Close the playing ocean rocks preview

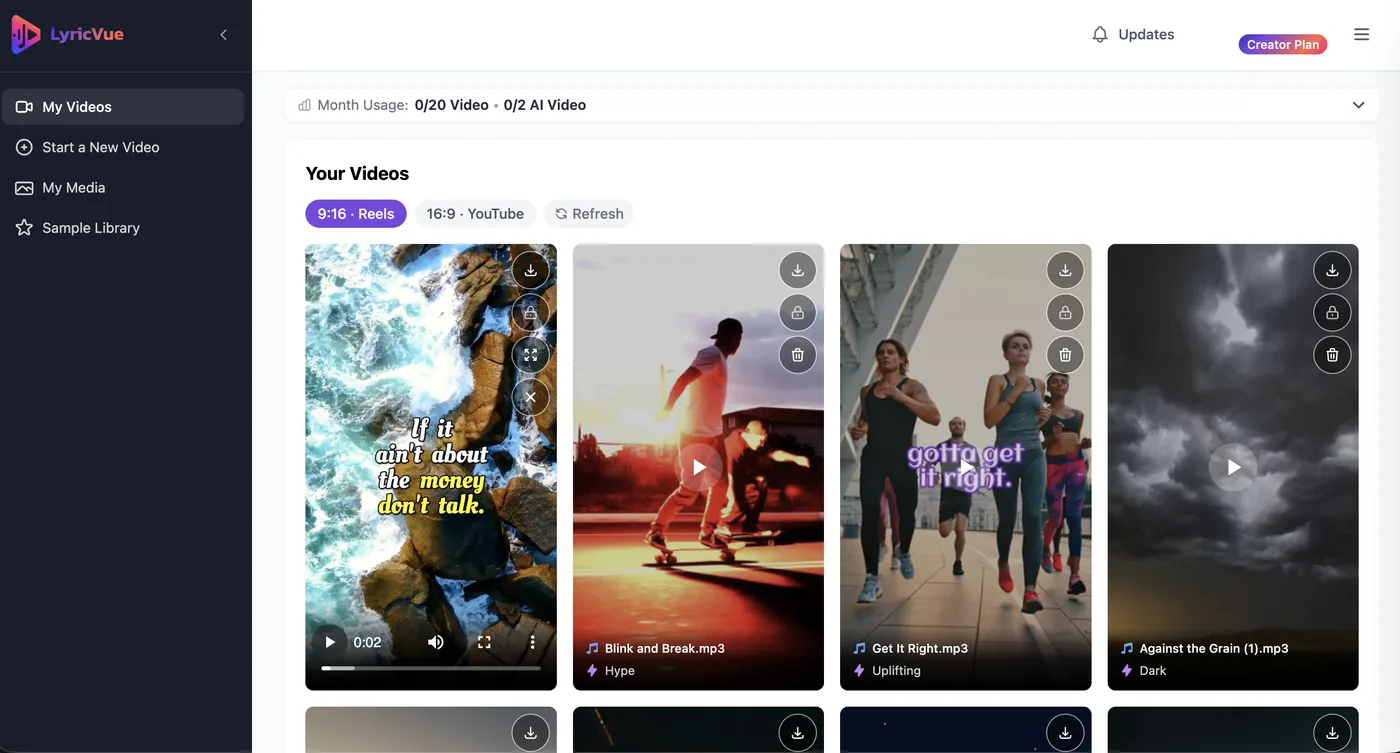pos(531,397)
